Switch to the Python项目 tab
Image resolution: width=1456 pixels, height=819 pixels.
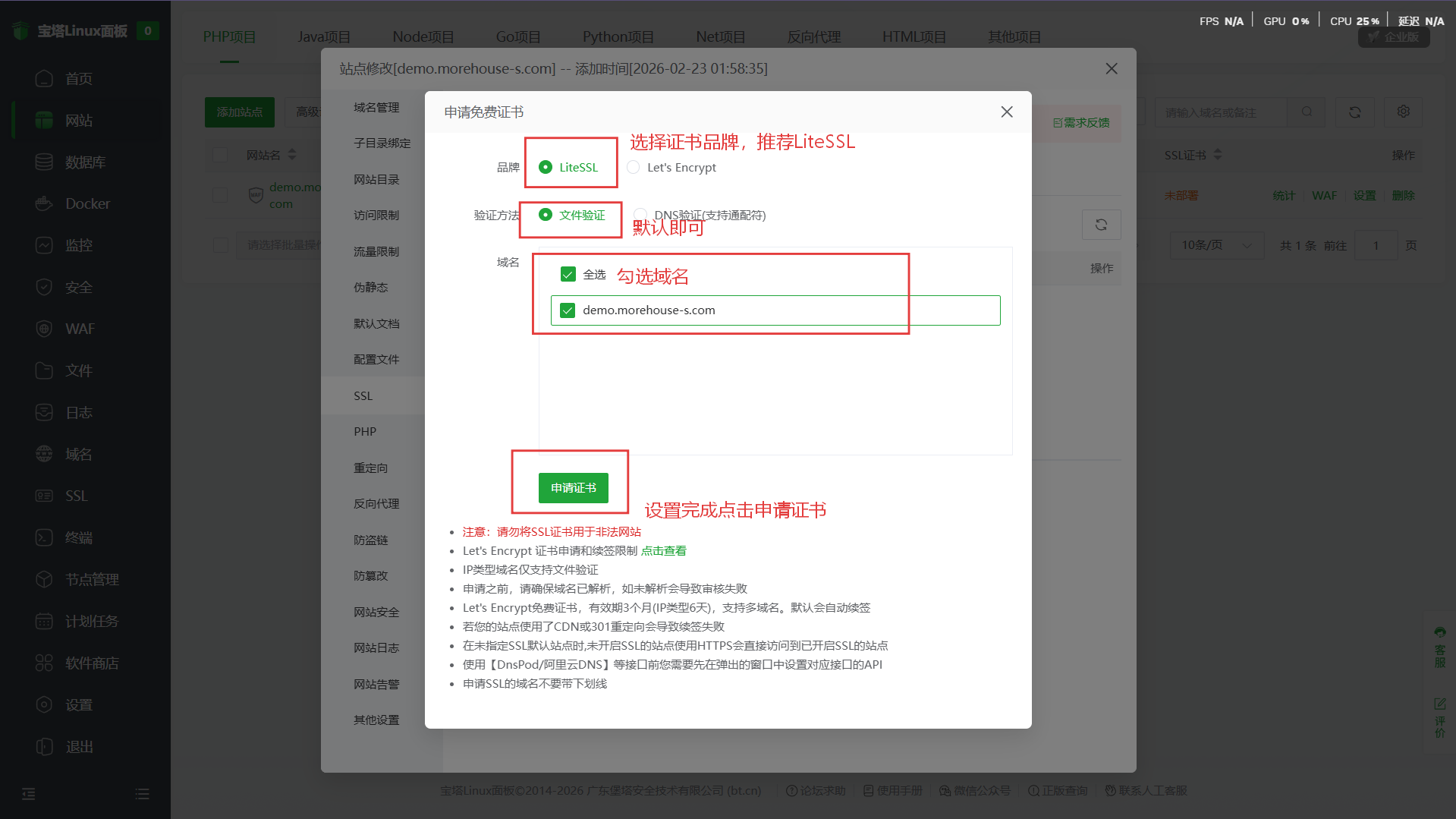click(x=618, y=36)
